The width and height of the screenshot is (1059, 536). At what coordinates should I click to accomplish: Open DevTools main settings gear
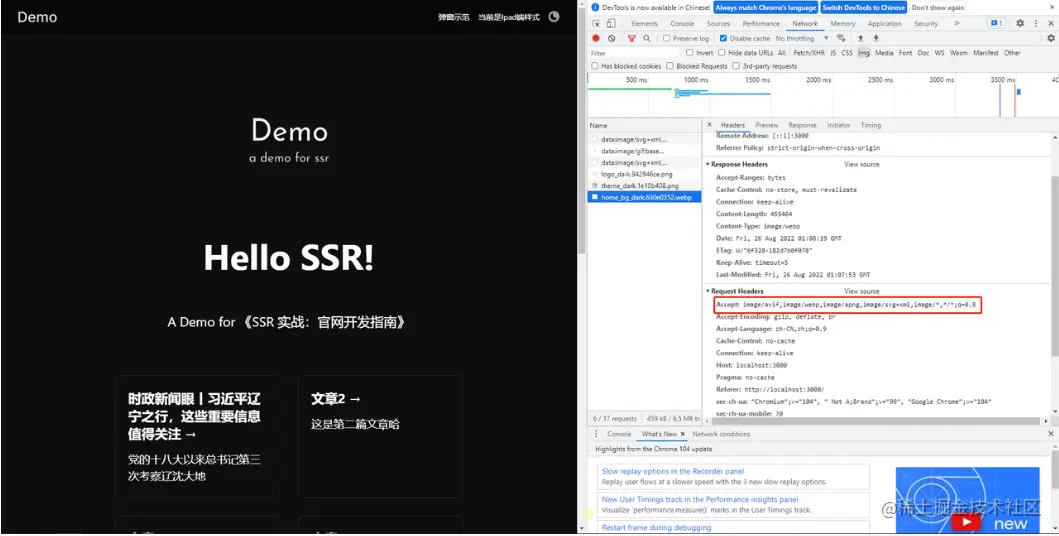point(1020,24)
